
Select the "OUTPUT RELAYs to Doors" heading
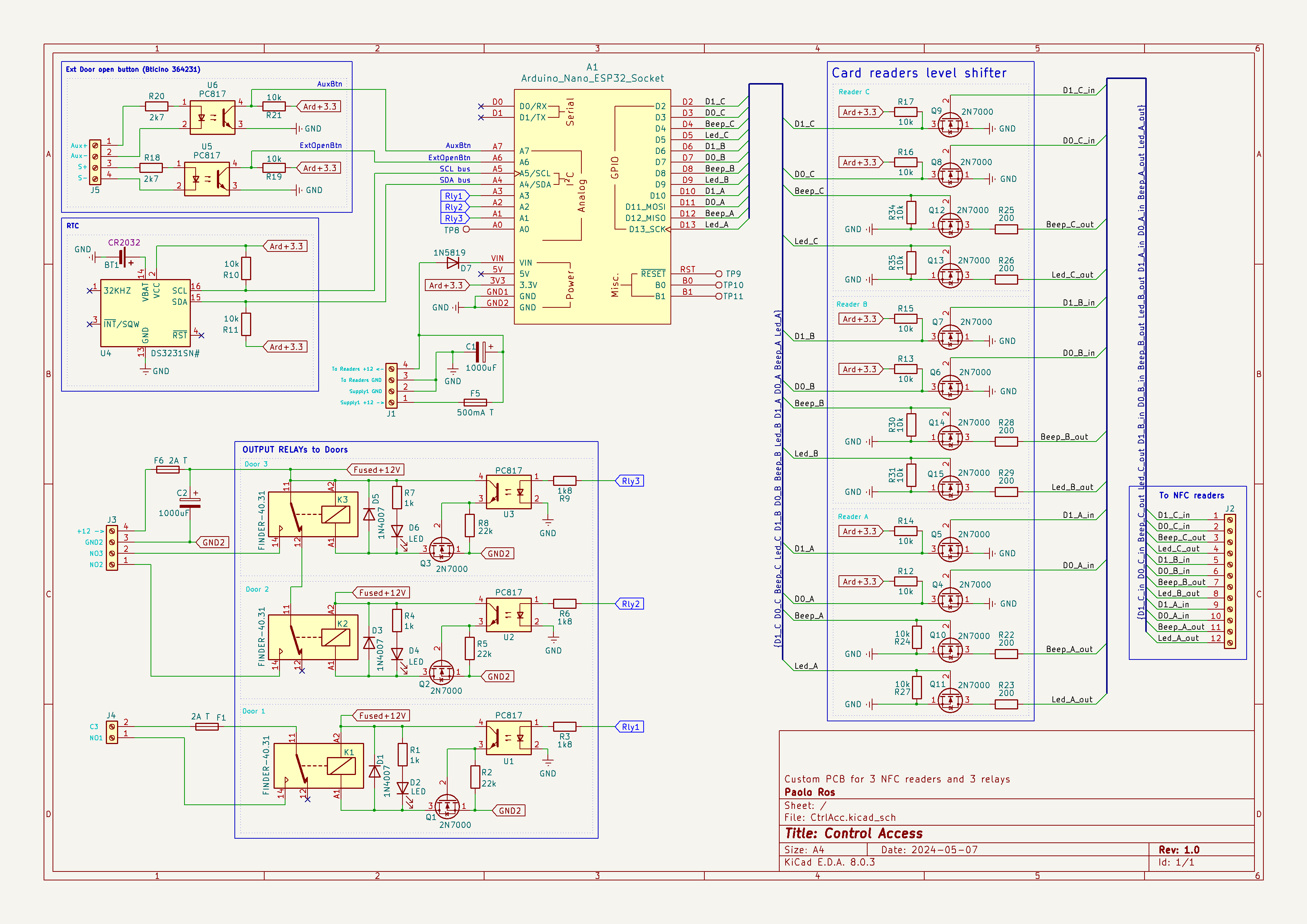coord(295,449)
